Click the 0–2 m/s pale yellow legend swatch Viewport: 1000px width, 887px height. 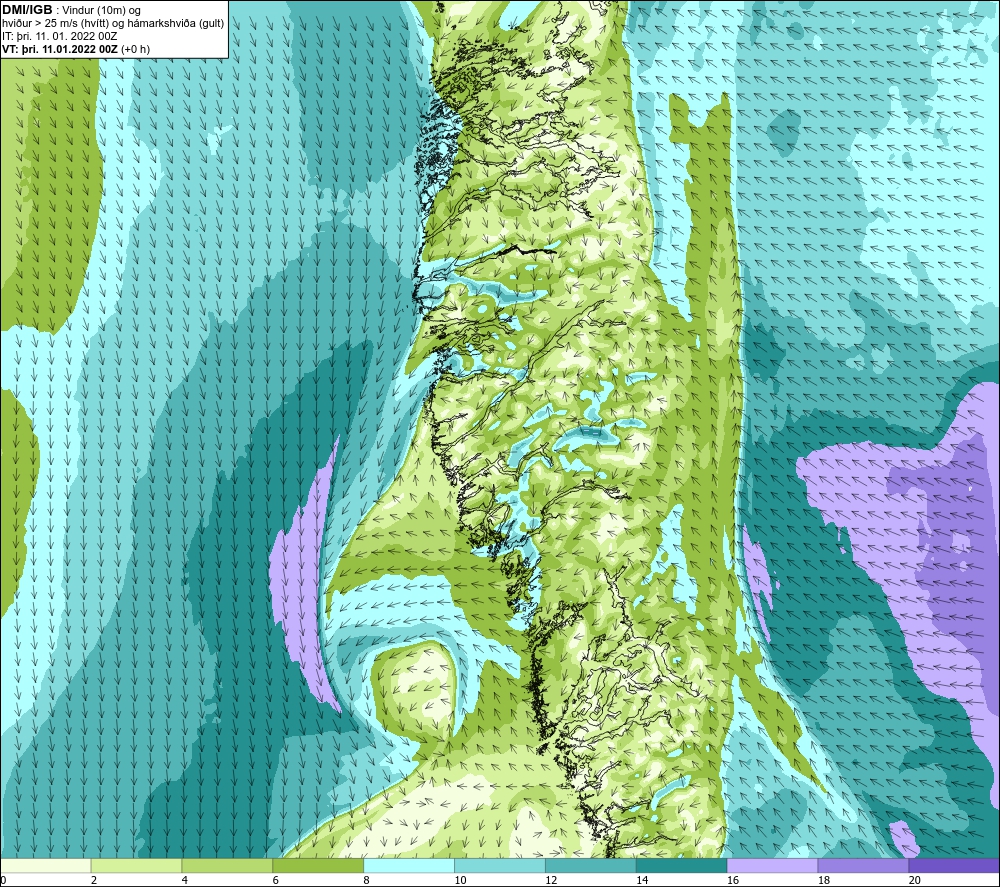coord(45,866)
